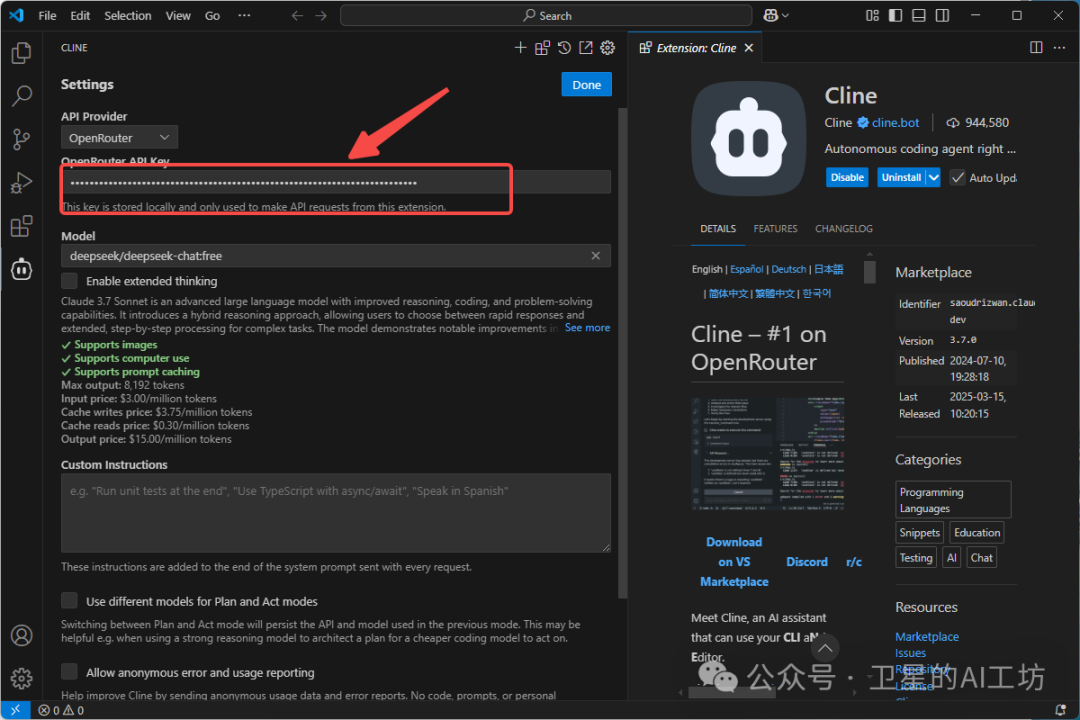Select the Source Control icon
The height and width of the screenshot is (720, 1080).
21,139
